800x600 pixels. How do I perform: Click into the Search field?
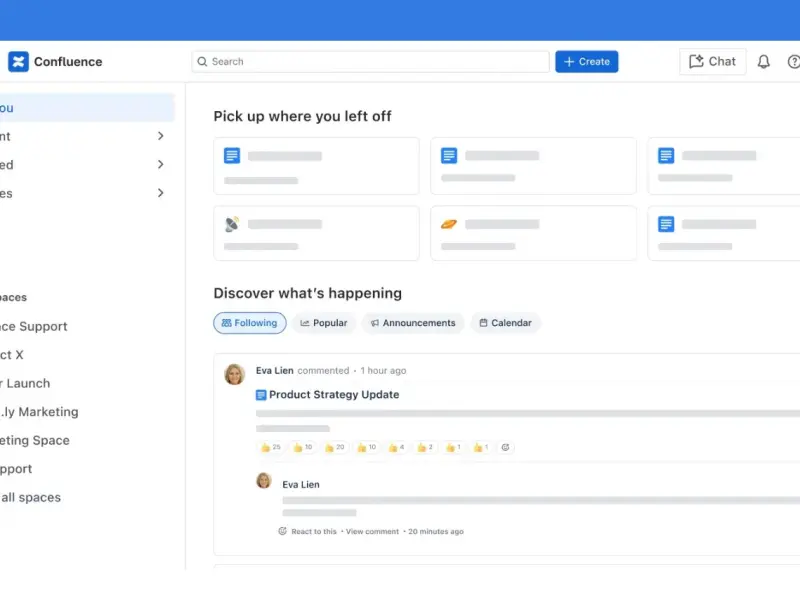[370, 62]
